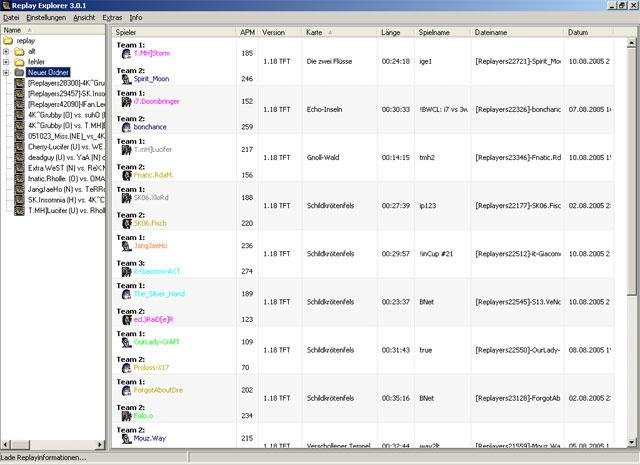Sort tree by the Name header
Screen dimensions: 640x465
[53, 30]
